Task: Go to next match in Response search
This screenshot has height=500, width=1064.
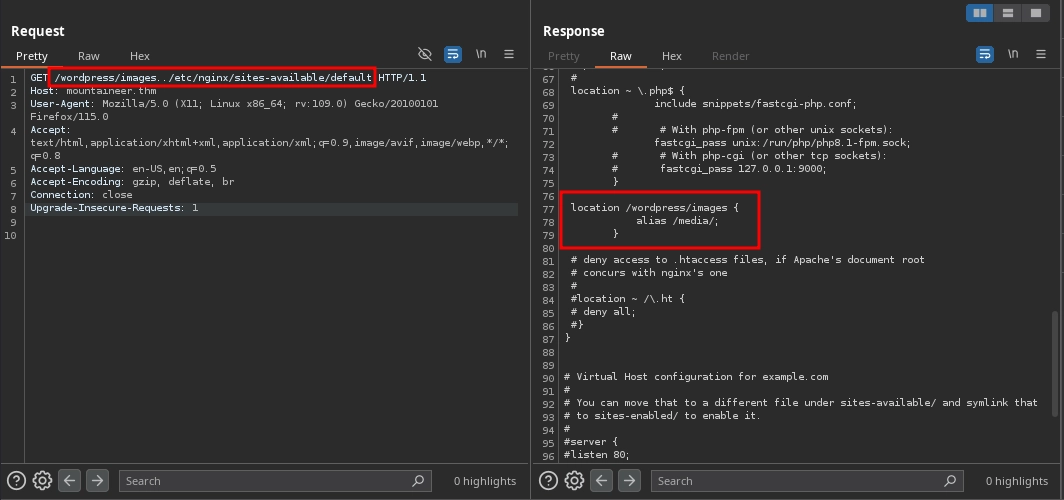Action: pos(629,481)
